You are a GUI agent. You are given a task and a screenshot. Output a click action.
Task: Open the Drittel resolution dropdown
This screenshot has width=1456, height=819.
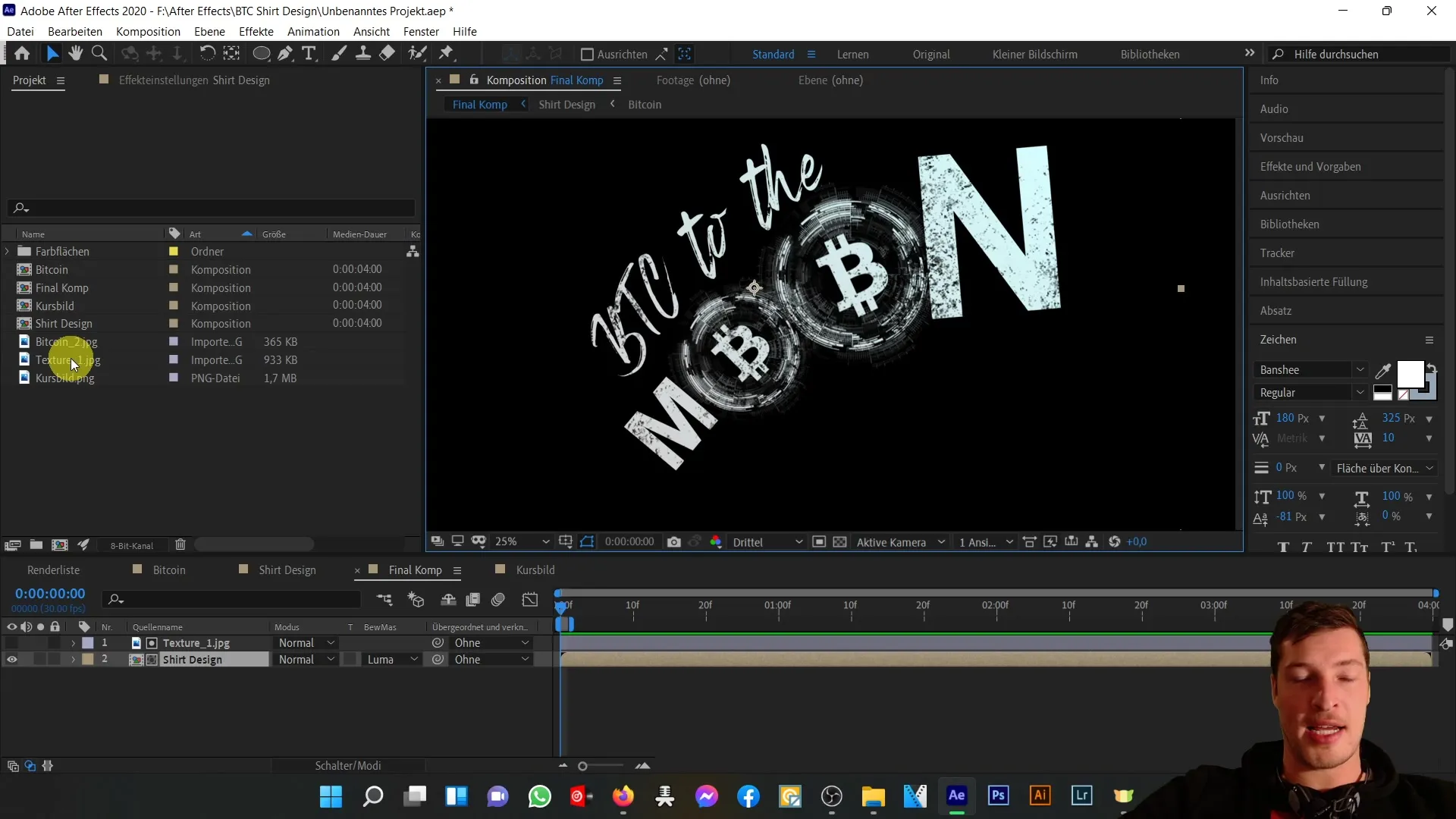[x=767, y=541]
